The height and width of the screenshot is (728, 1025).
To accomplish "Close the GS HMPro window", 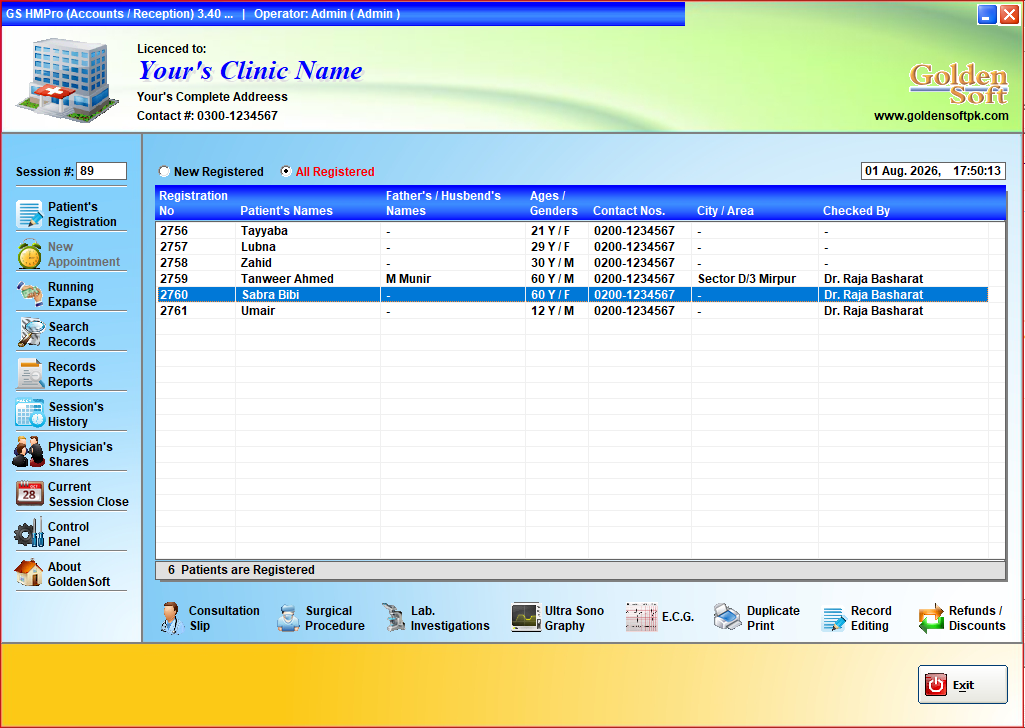I will coord(1009,14).
